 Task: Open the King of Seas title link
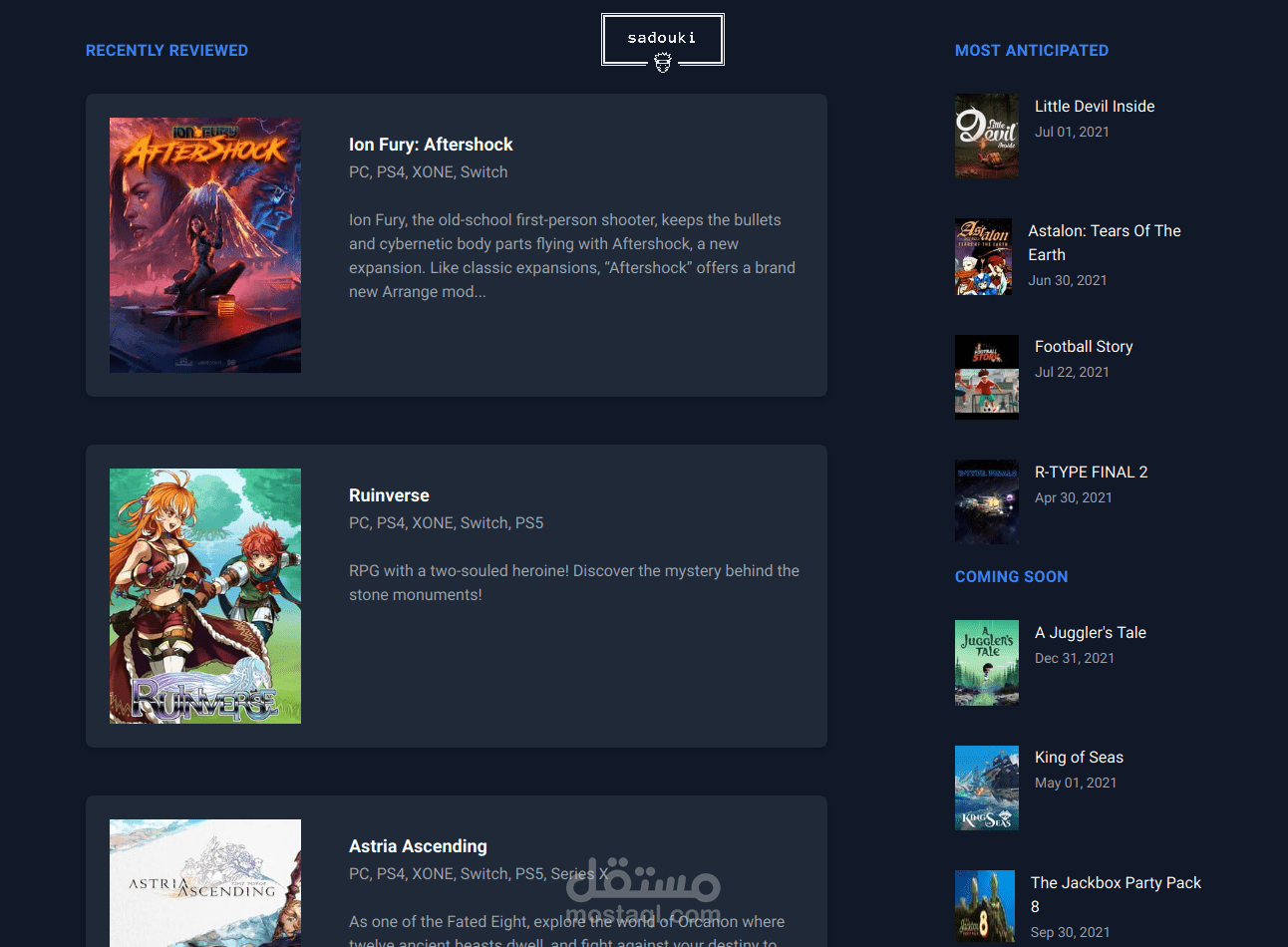pos(1079,758)
